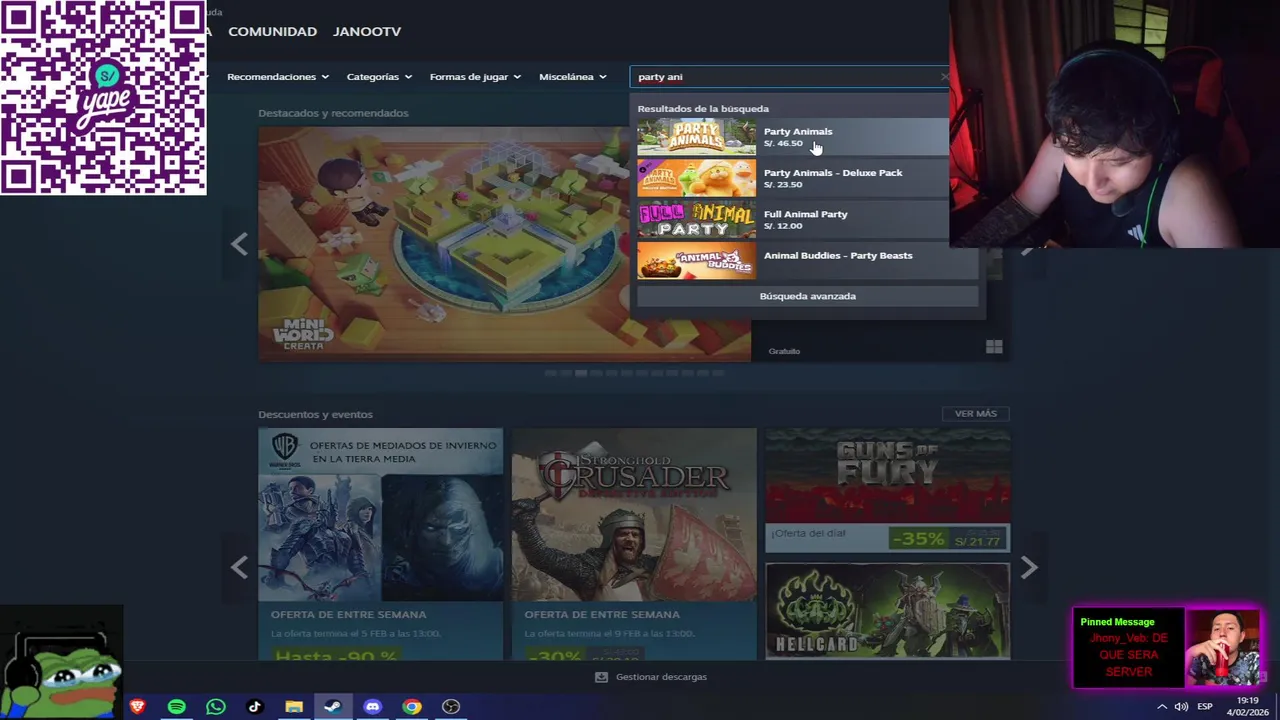Open the Mini World Creata featured banner
1280x720 pixels.
click(504, 243)
